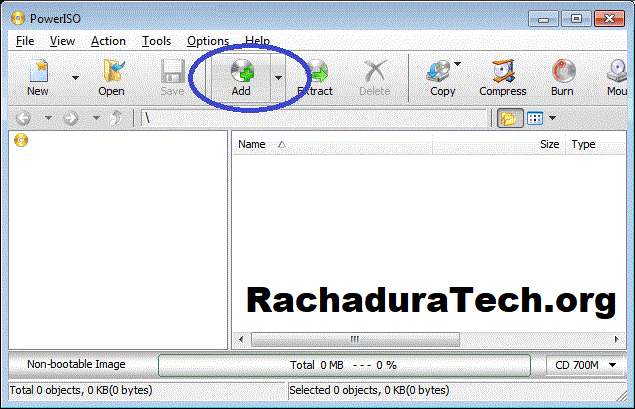Open the New dropdown arrow
635x409 pixels.
[75, 78]
